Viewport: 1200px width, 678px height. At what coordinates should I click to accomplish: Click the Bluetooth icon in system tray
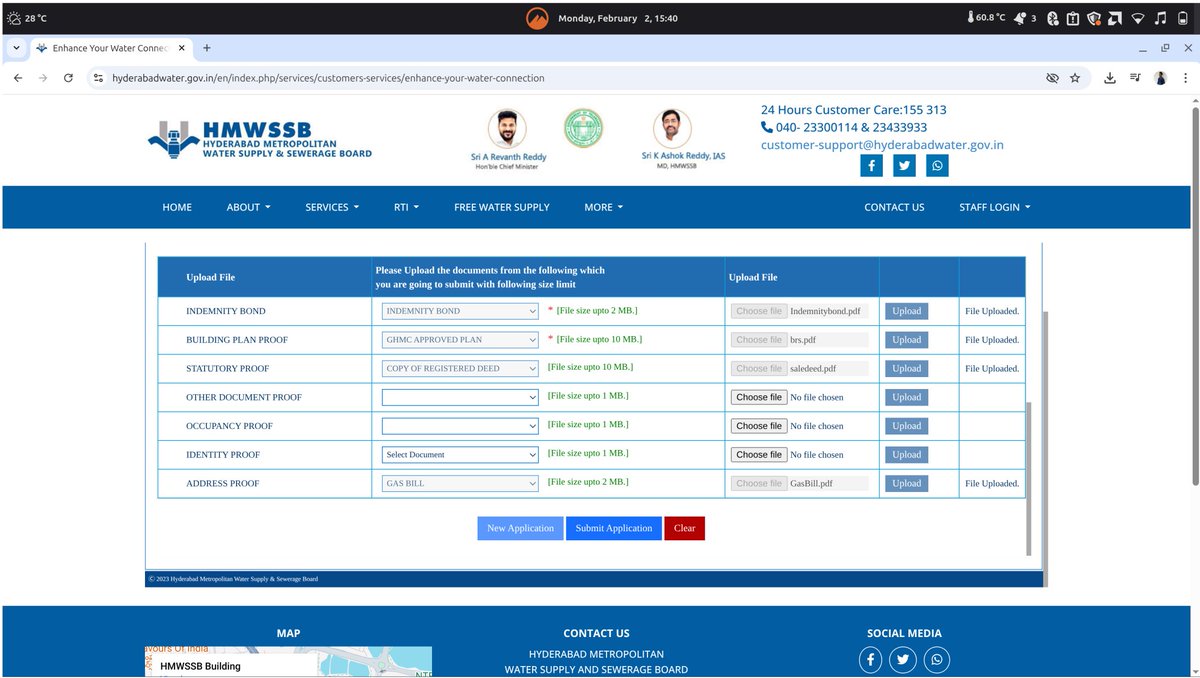tap(1052, 18)
